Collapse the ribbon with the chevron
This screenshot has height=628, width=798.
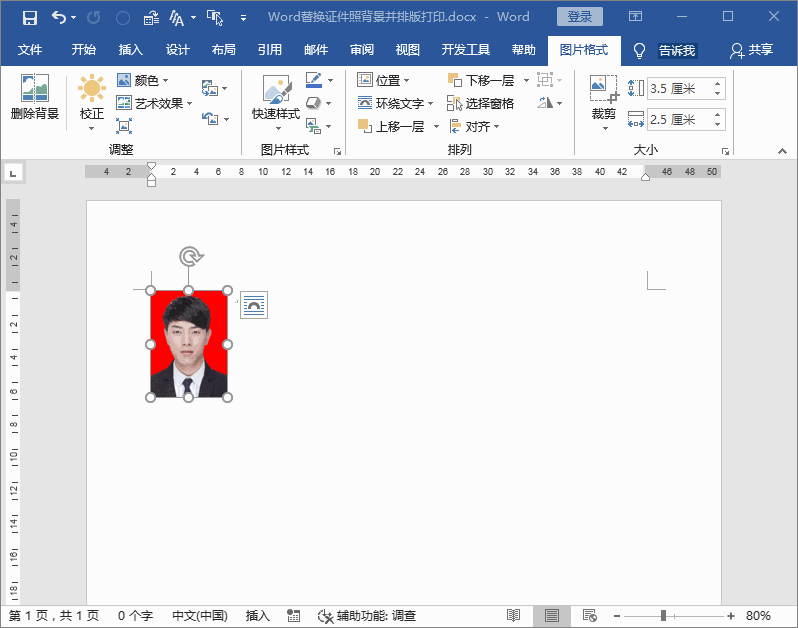pyautogui.click(x=782, y=151)
